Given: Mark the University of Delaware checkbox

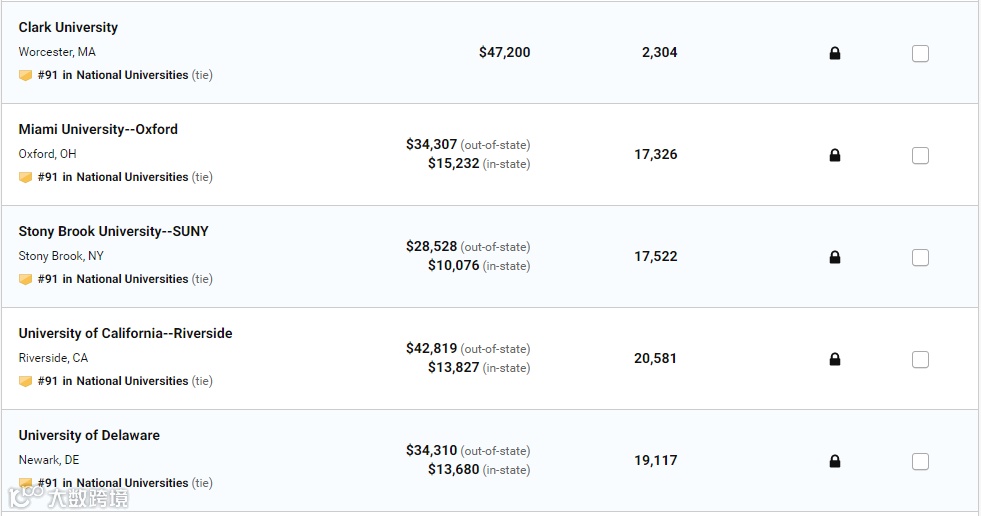Looking at the screenshot, I should [x=920, y=461].
